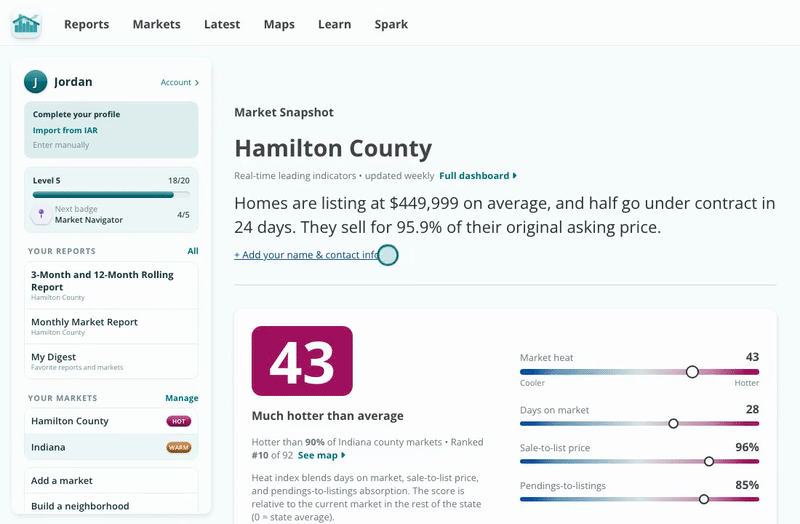Image resolution: width=800 pixels, height=524 pixels.
Task: Click the Days on market slider handle
Action: coord(673,423)
